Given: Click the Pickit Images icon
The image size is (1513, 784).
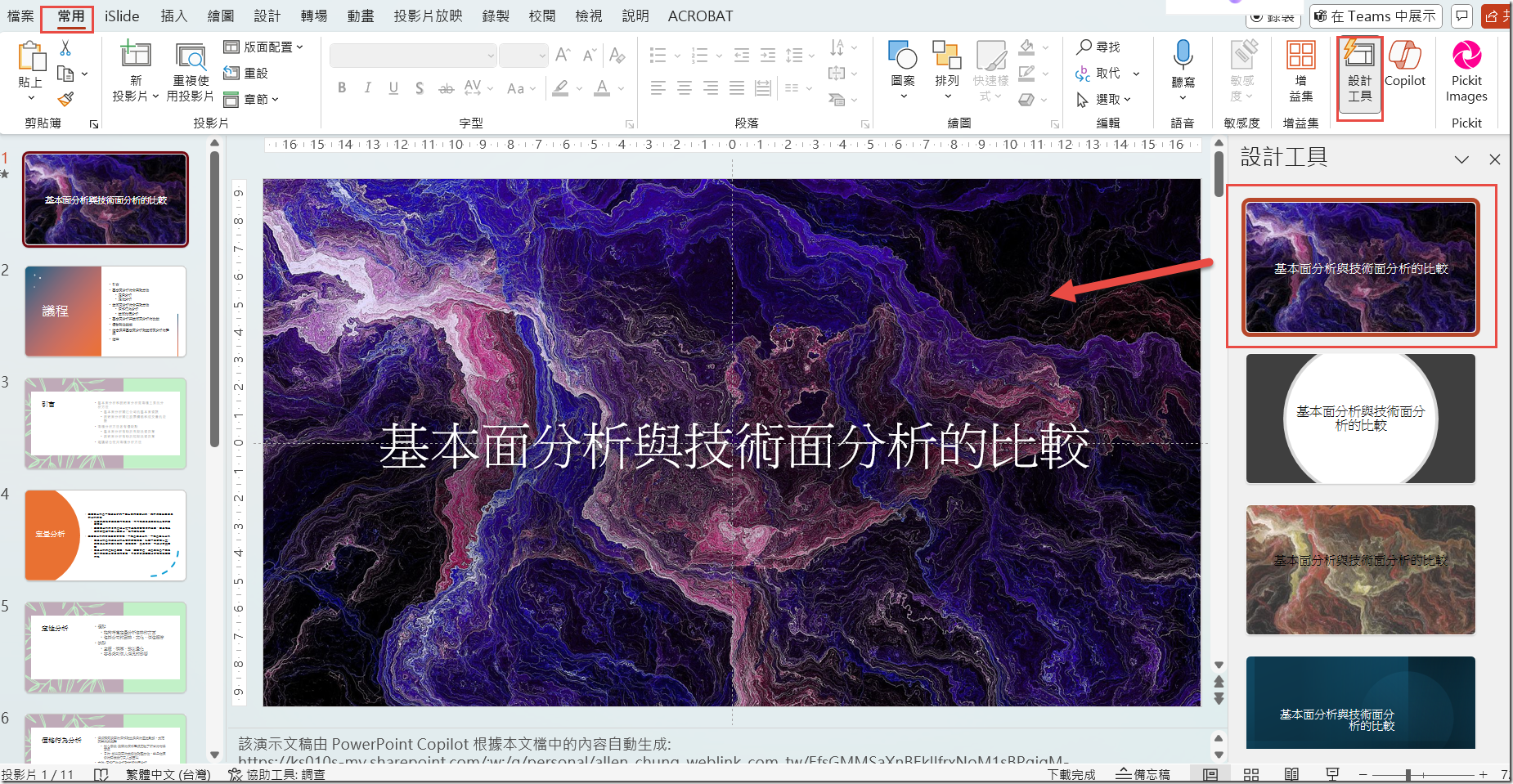Looking at the screenshot, I should click(1466, 56).
